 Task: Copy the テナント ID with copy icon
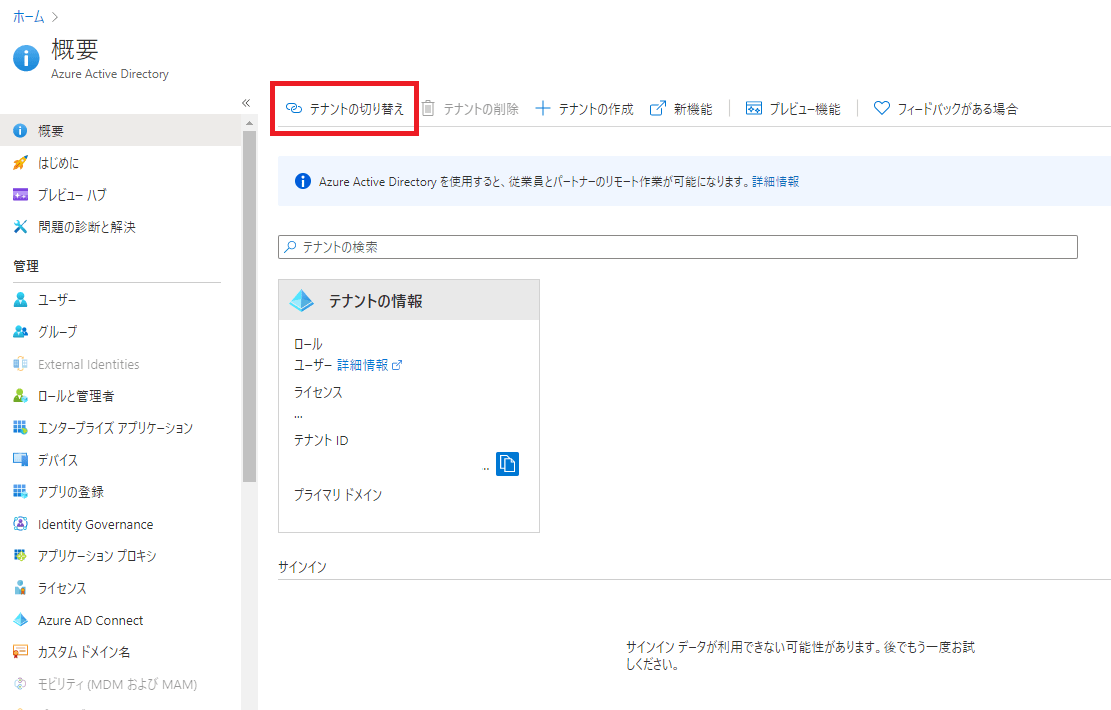pyautogui.click(x=507, y=464)
